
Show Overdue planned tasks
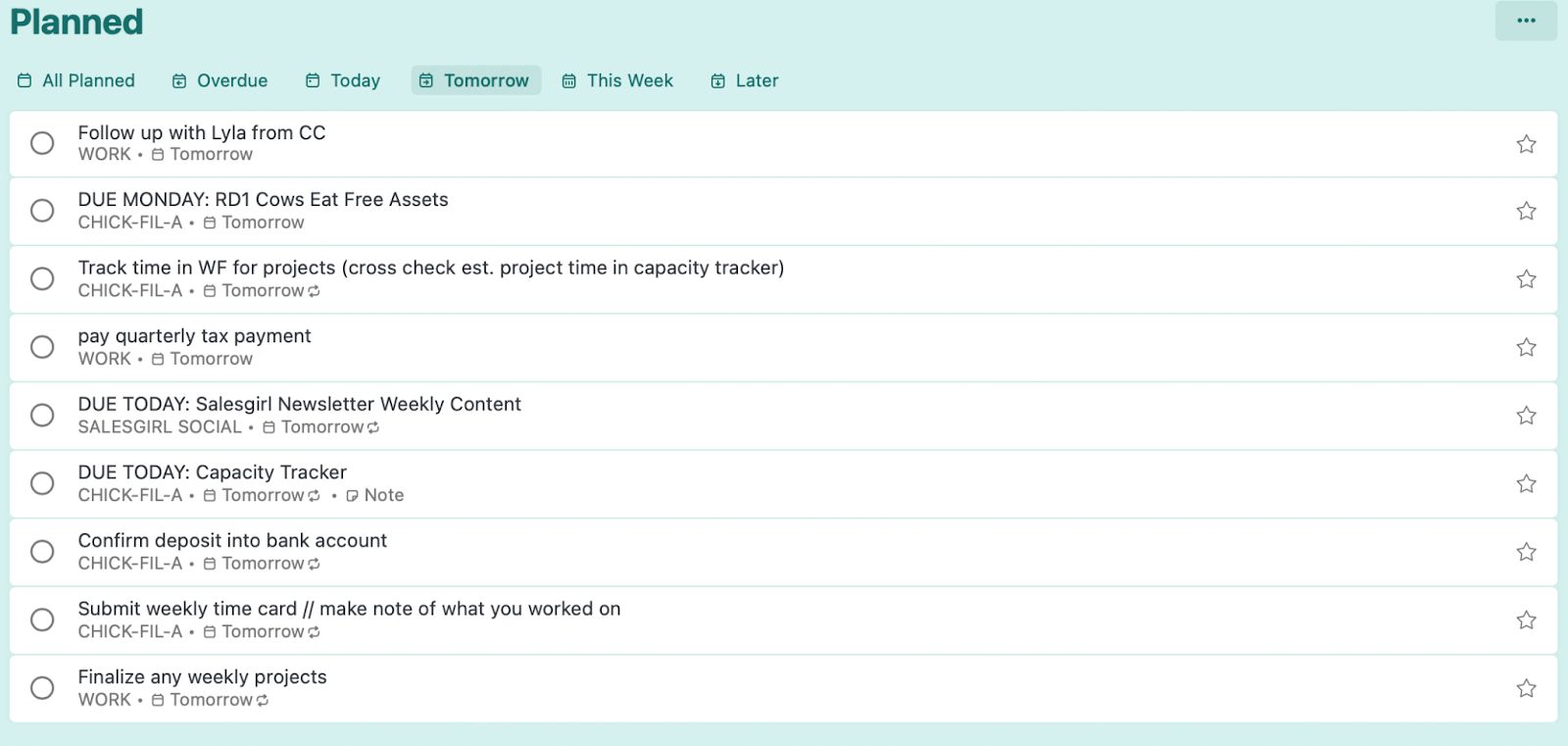point(220,80)
